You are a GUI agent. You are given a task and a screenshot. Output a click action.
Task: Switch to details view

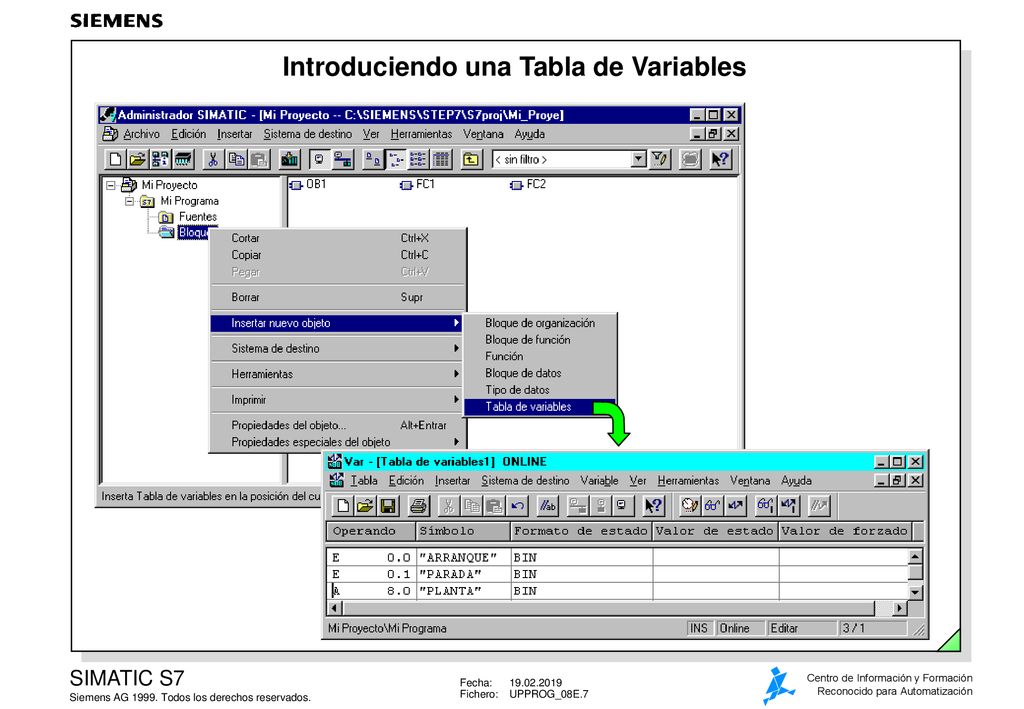click(x=441, y=159)
